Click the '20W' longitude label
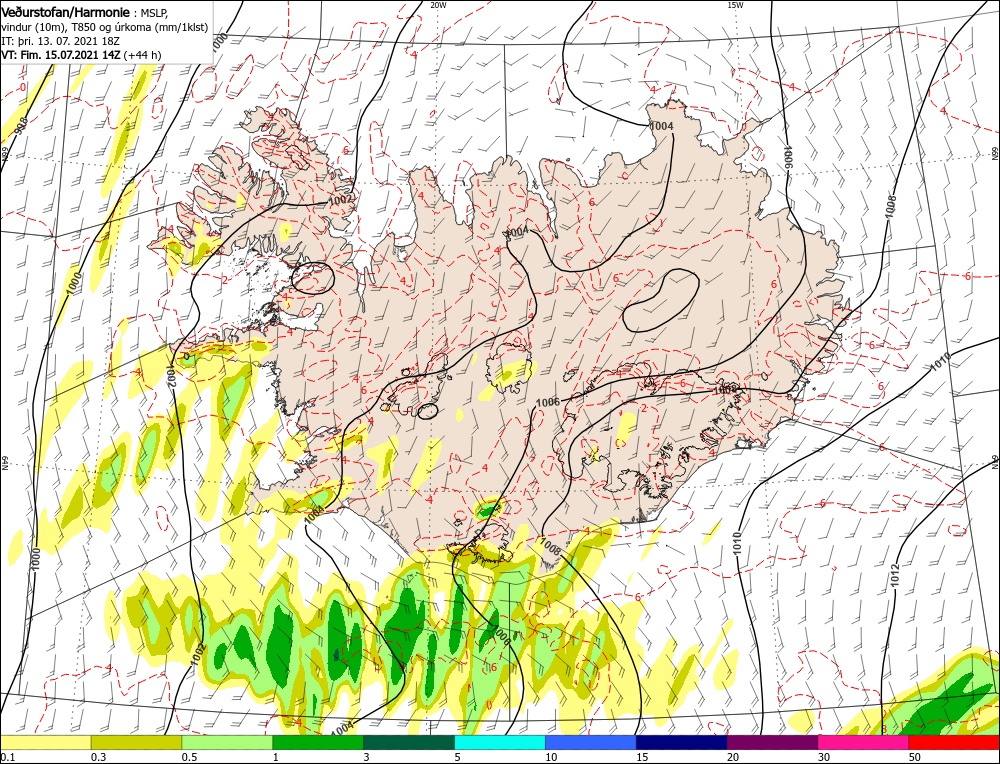Viewport: 1000px width, 764px height. [438, 5]
